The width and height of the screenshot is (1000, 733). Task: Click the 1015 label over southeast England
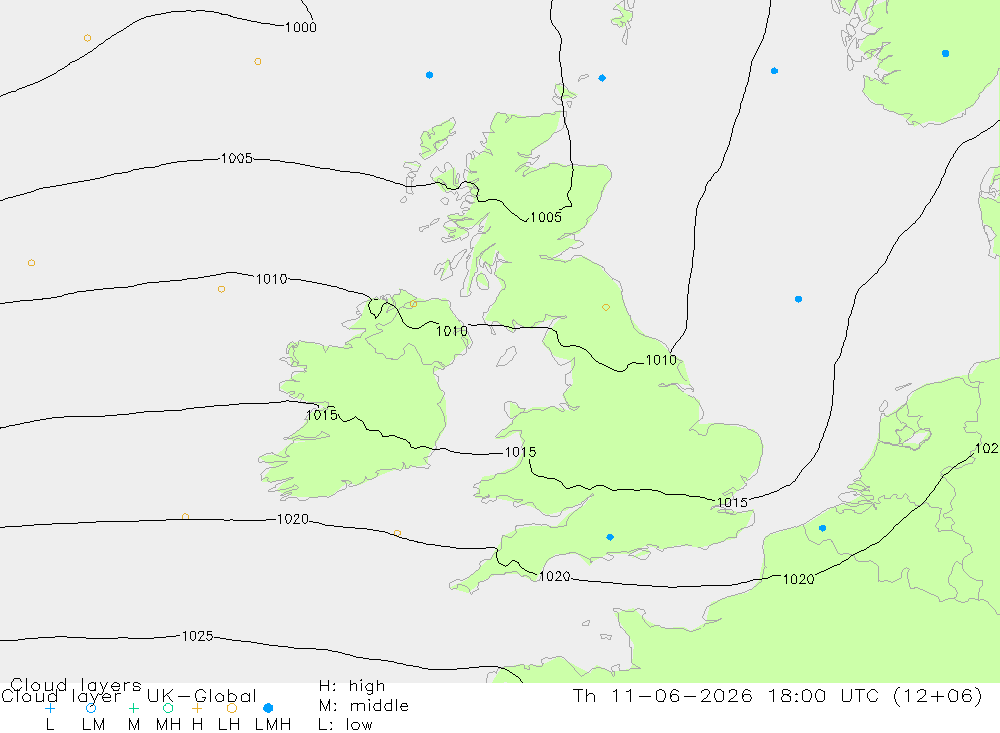[732, 503]
